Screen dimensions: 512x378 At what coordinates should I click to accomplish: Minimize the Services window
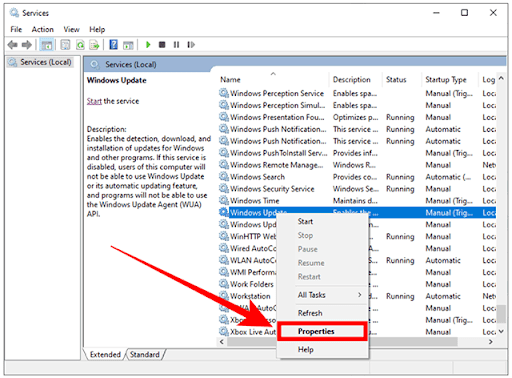pos(436,13)
